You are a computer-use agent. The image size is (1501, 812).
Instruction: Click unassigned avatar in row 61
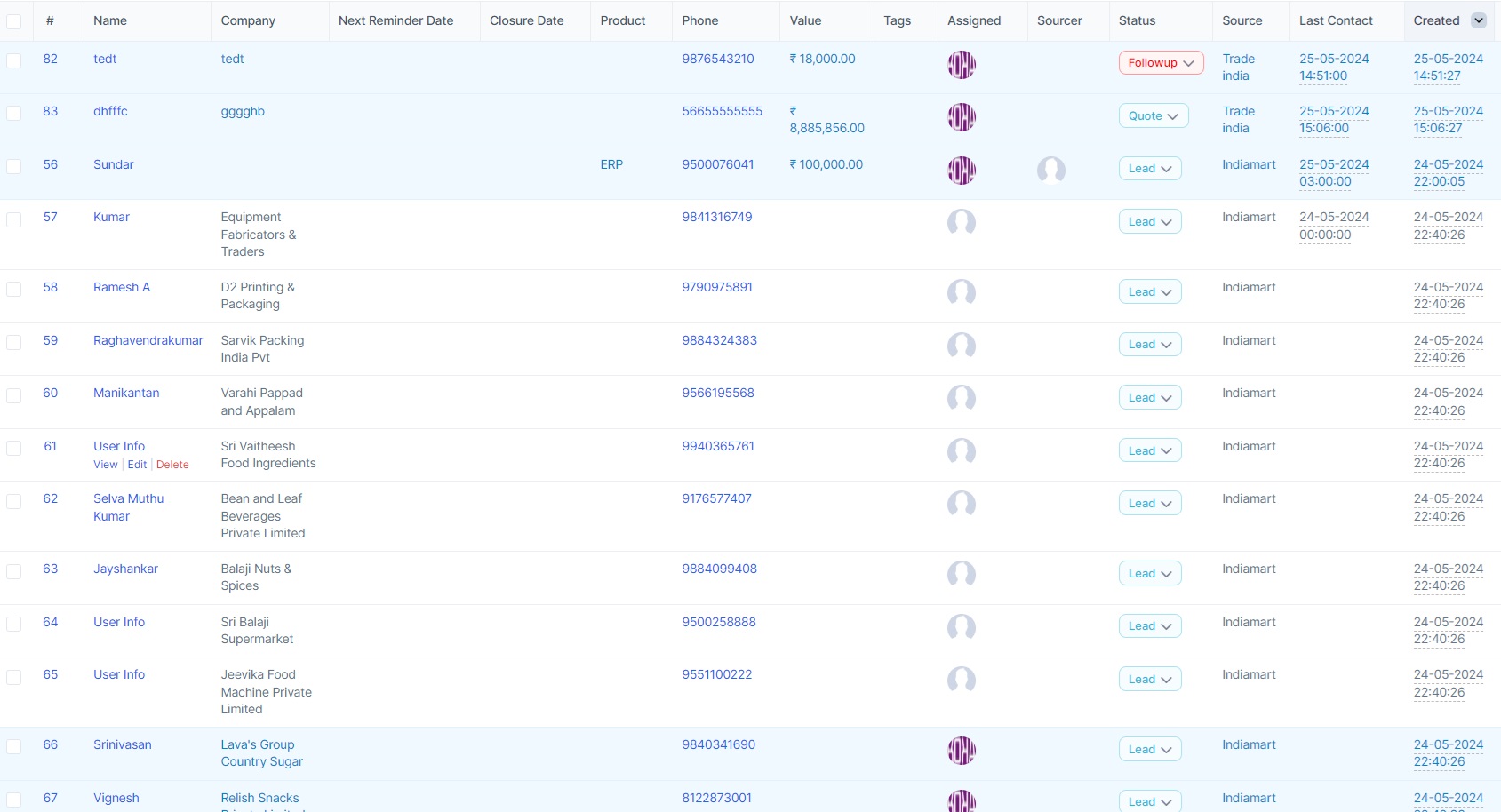962,452
